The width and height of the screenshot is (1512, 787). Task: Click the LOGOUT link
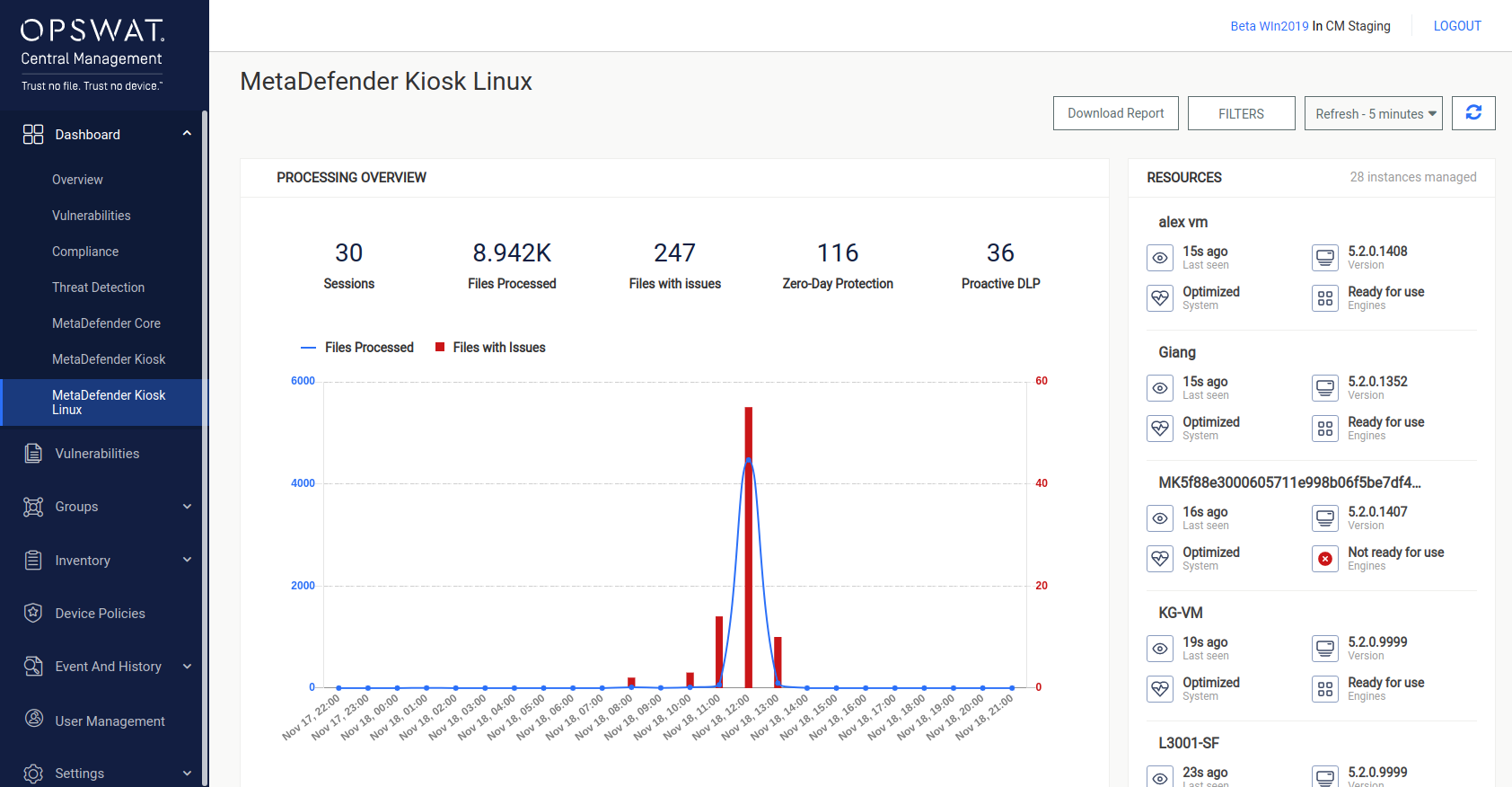point(1457,26)
